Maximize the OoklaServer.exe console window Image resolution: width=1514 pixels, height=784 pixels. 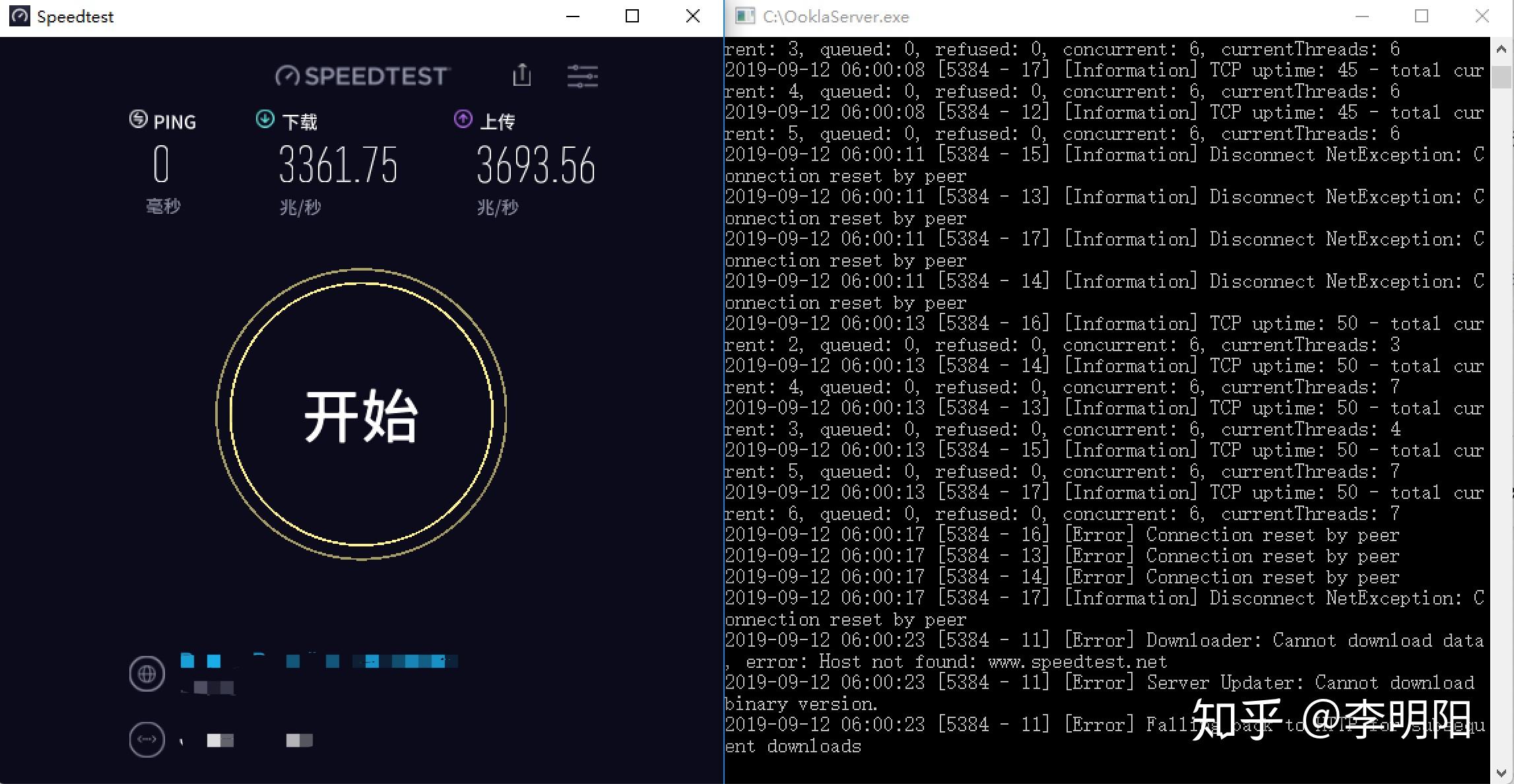pyautogui.click(x=1422, y=16)
